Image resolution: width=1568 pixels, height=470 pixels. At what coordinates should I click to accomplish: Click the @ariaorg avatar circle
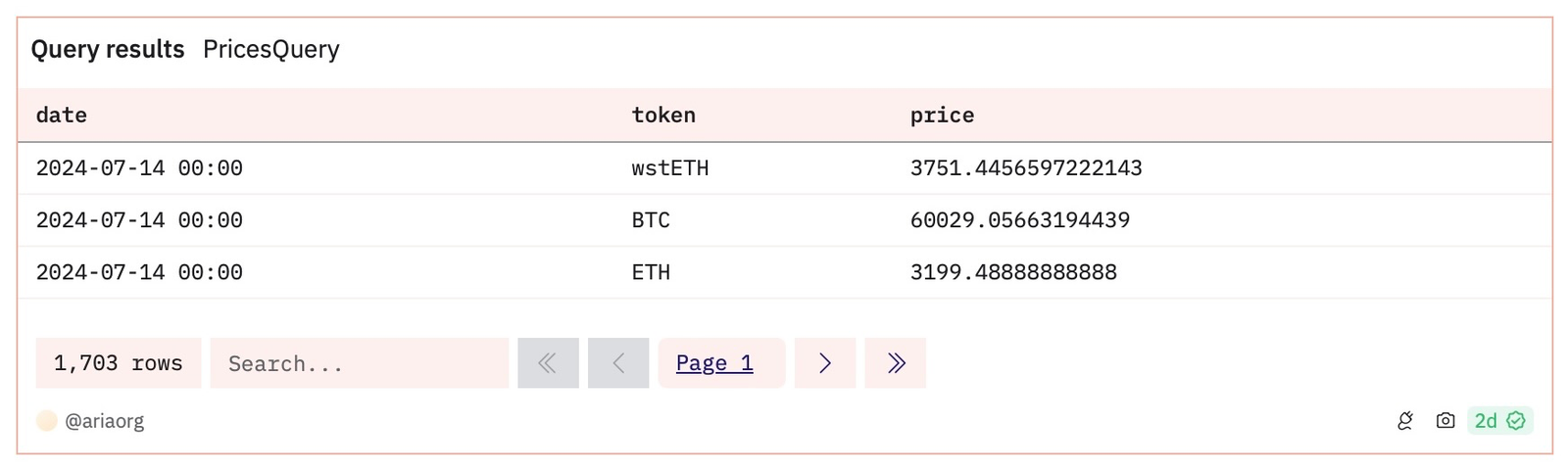click(47, 421)
